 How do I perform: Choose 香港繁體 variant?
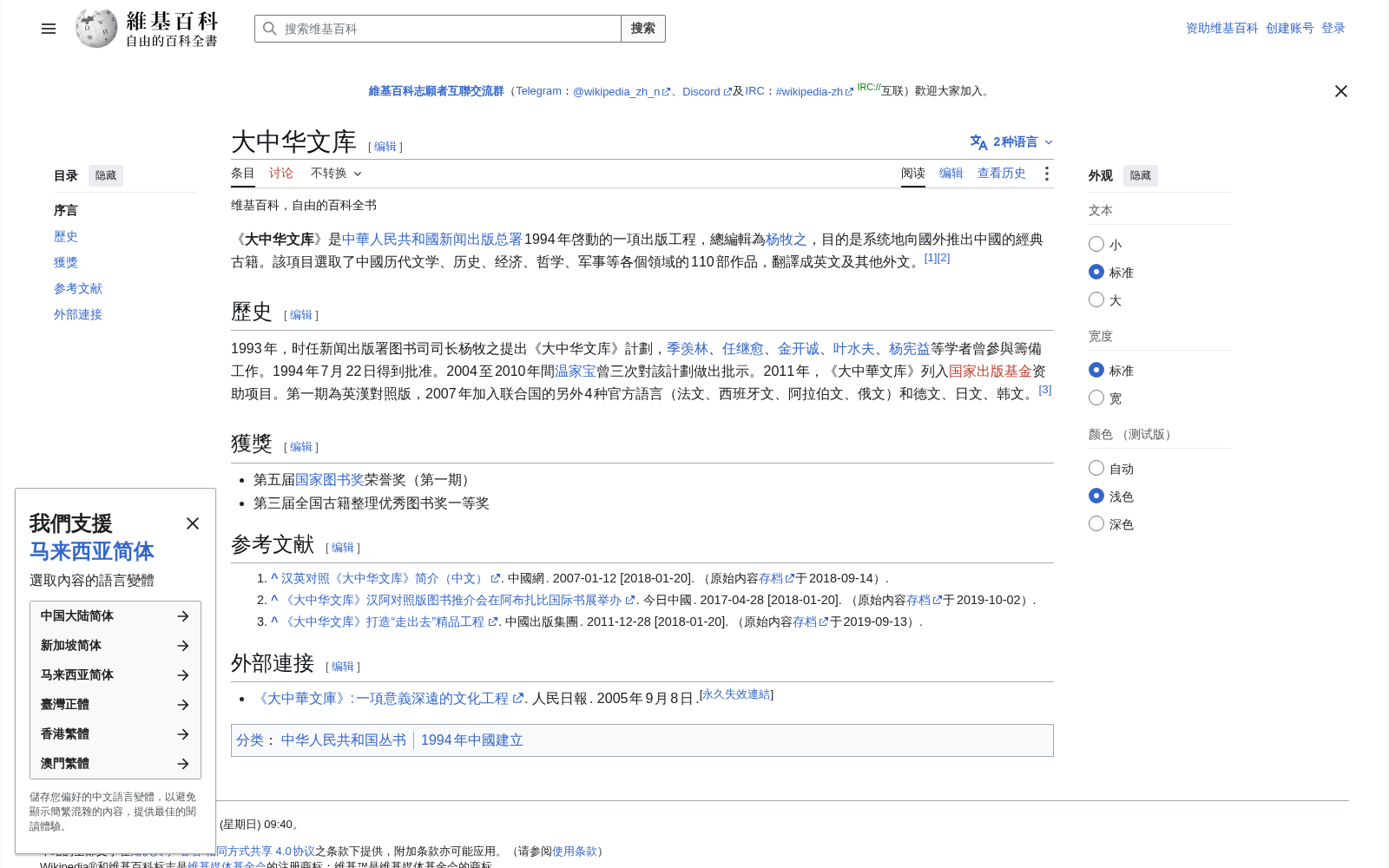pos(115,734)
